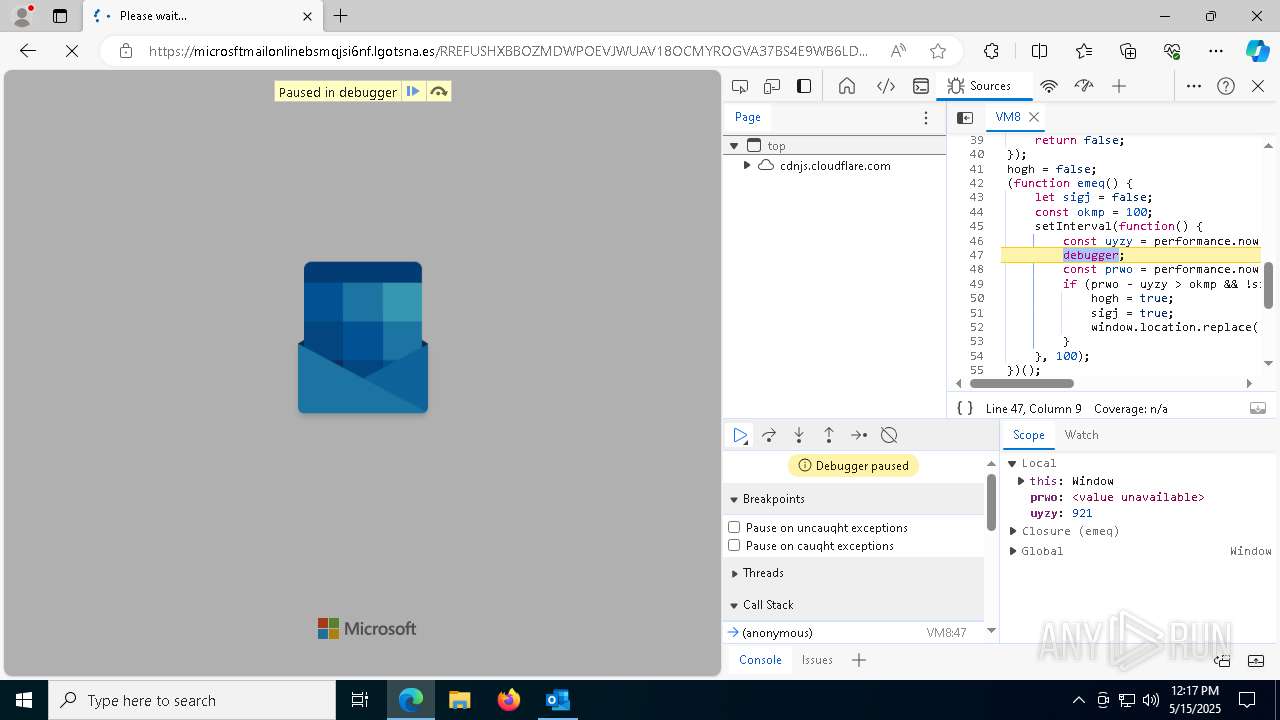
Task: Expand cdnjs.cloudflare.com tree item
Action: click(747, 166)
